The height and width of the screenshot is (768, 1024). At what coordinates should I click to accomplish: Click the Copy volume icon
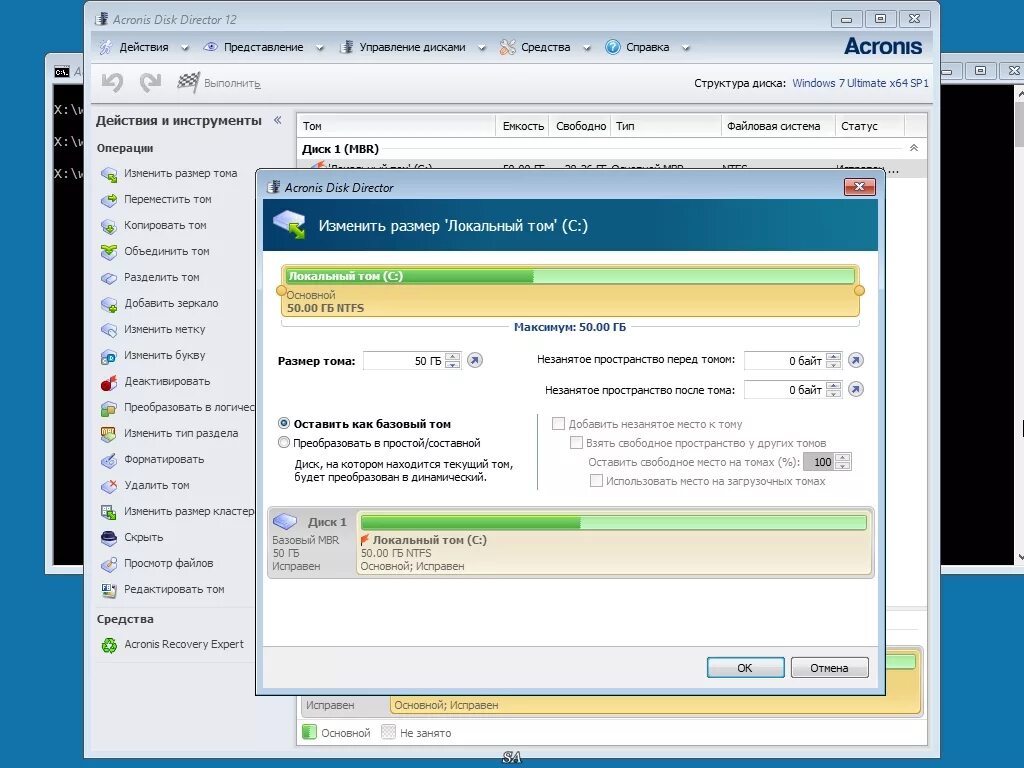click(x=108, y=226)
